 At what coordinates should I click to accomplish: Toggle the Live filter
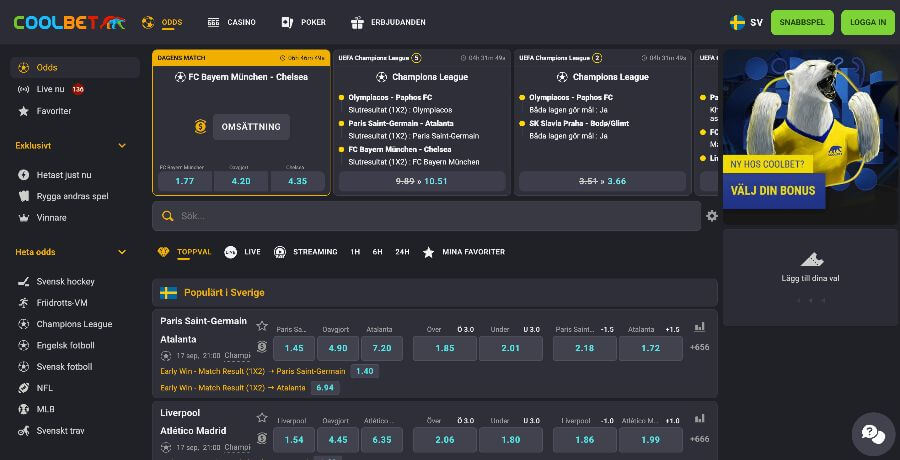pyautogui.click(x=242, y=252)
